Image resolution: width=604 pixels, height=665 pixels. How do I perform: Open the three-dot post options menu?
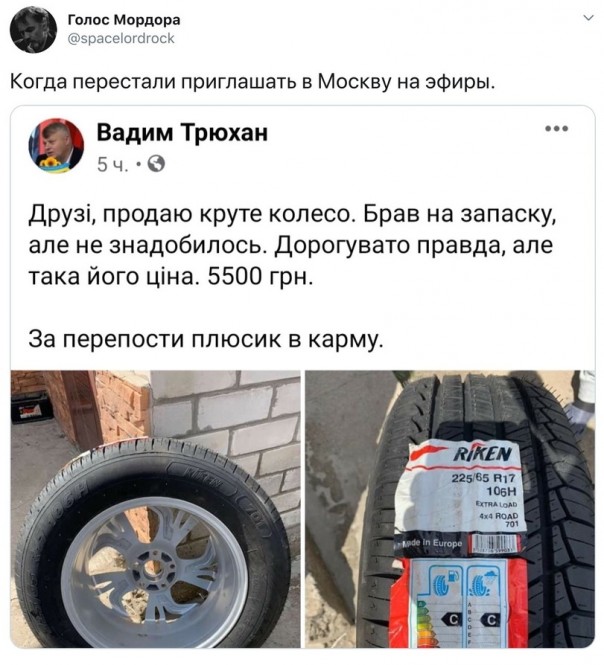tap(556, 129)
